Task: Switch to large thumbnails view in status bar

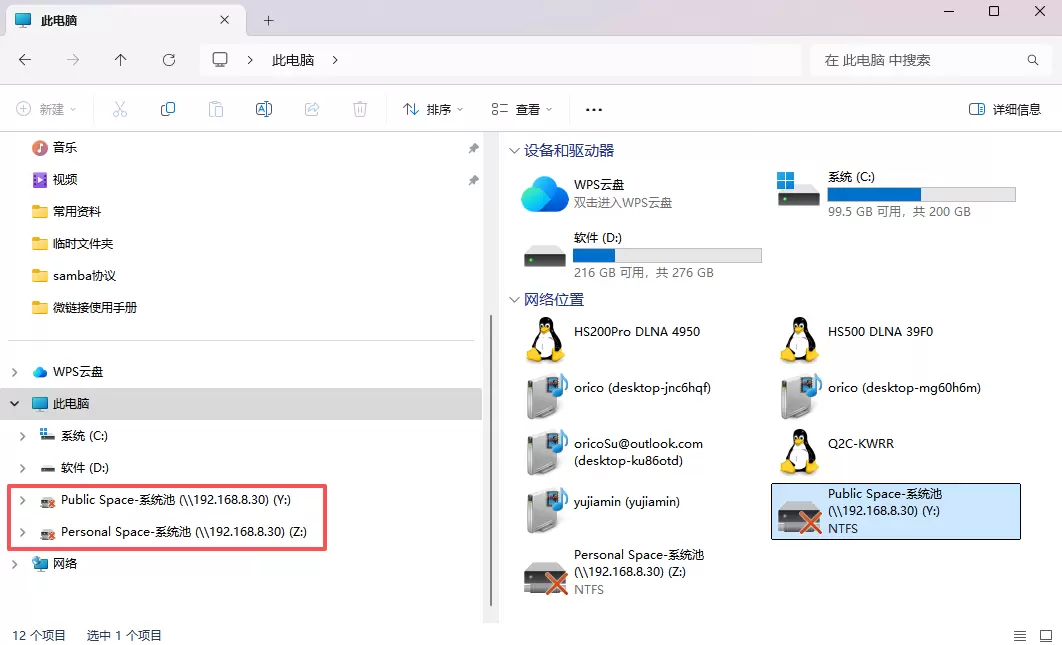Action: click(x=1044, y=636)
